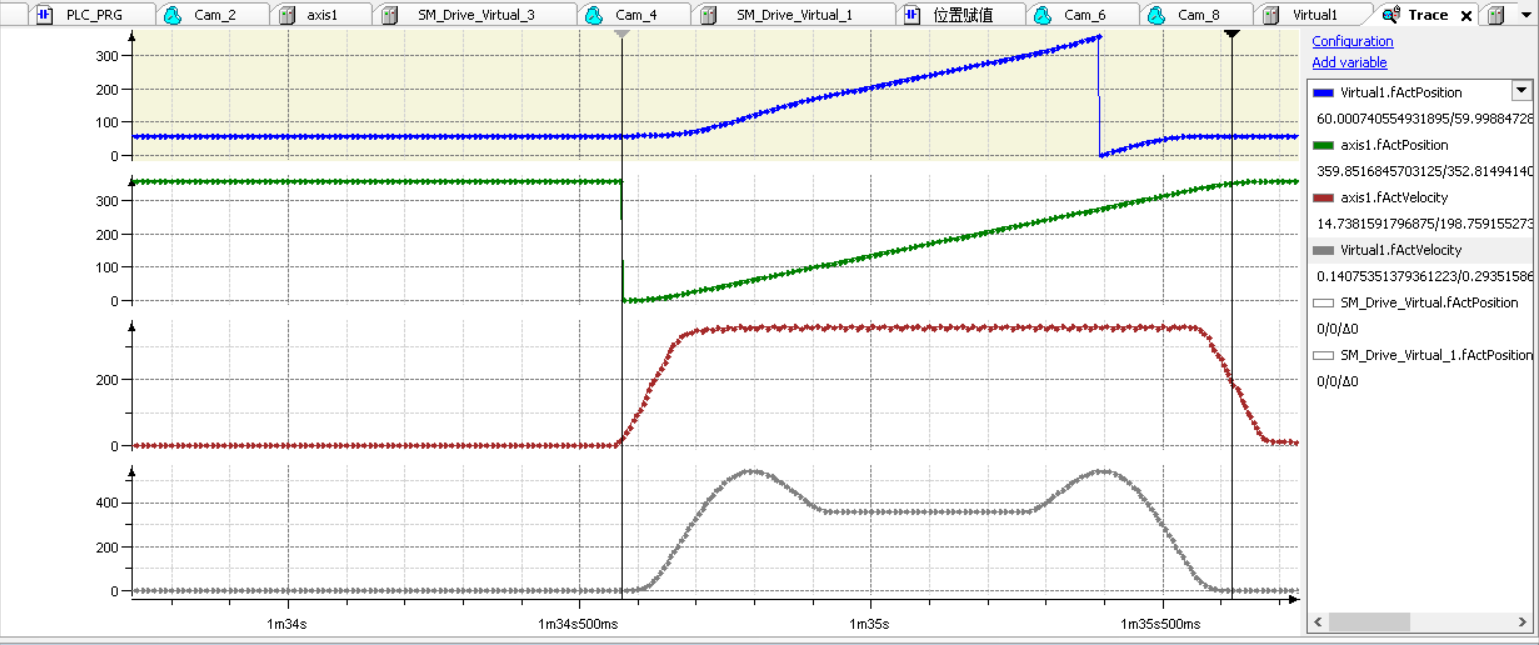Click the 1m34s500ms time axis label
The width and height of the screenshot is (1539, 645).
(x=579, y=624)
